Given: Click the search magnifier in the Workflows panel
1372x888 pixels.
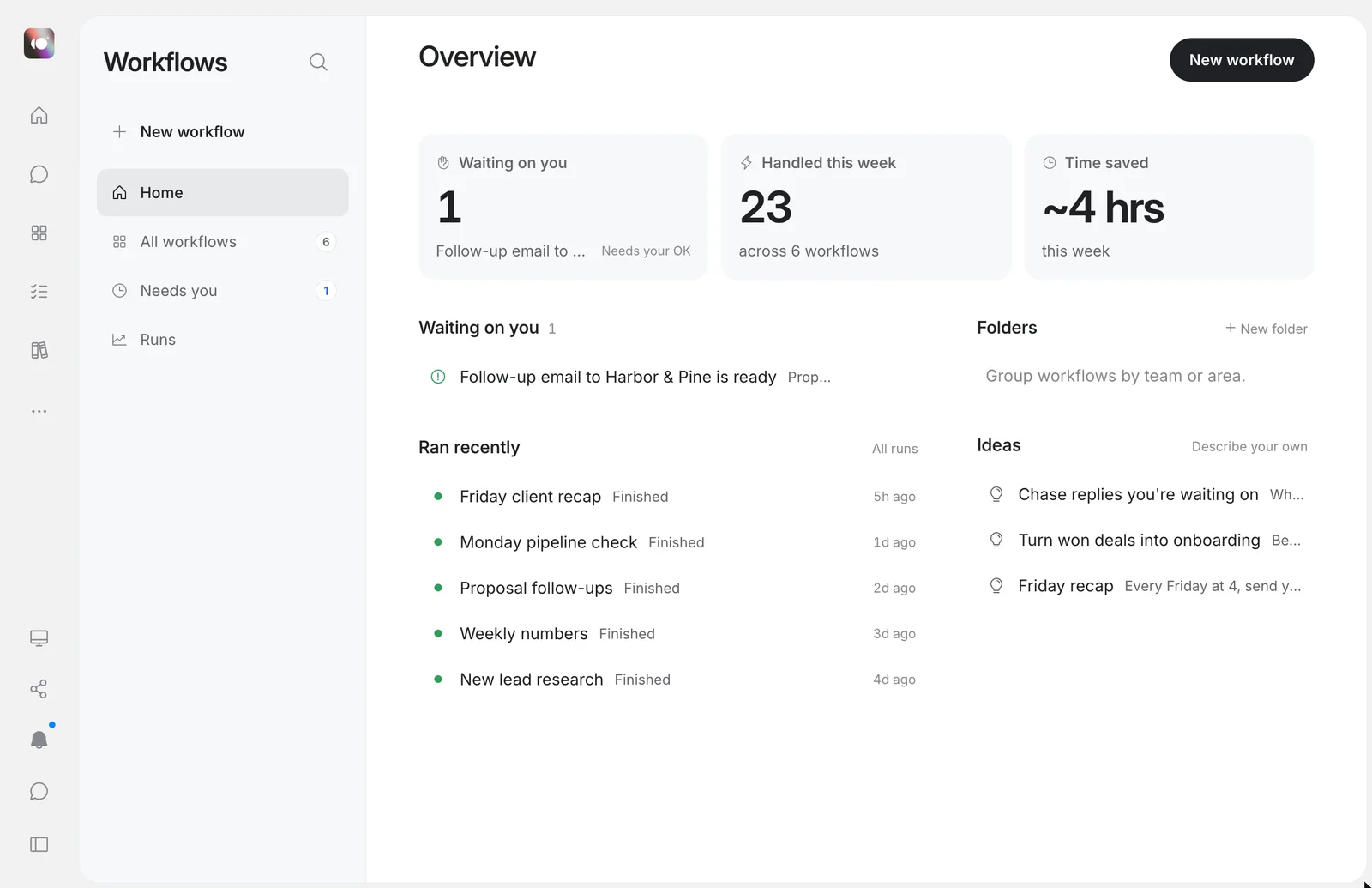Looking at the screenshot, I should click(x=318, y=62).
